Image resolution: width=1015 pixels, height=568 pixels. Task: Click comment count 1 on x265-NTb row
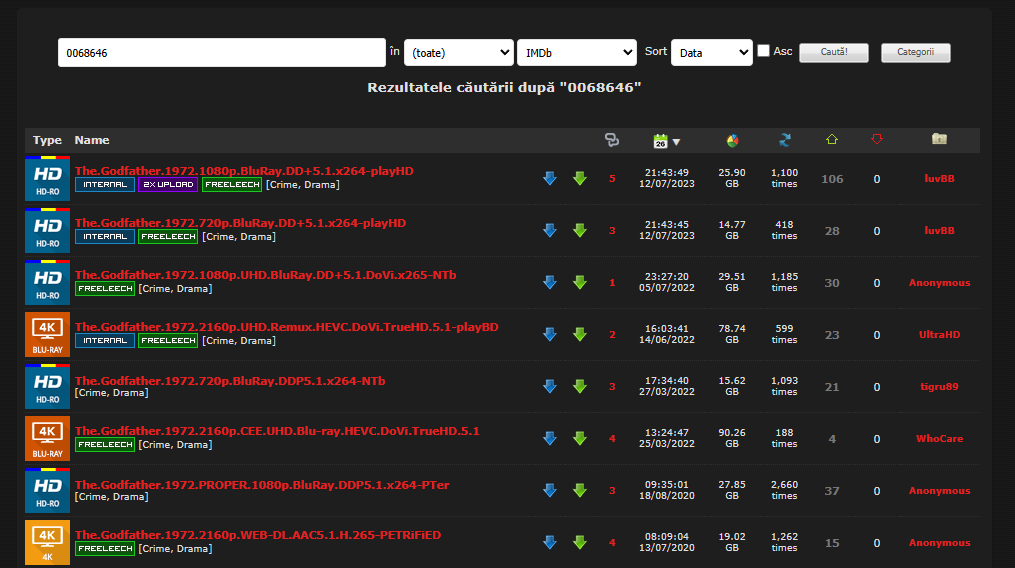click(612, 283)
